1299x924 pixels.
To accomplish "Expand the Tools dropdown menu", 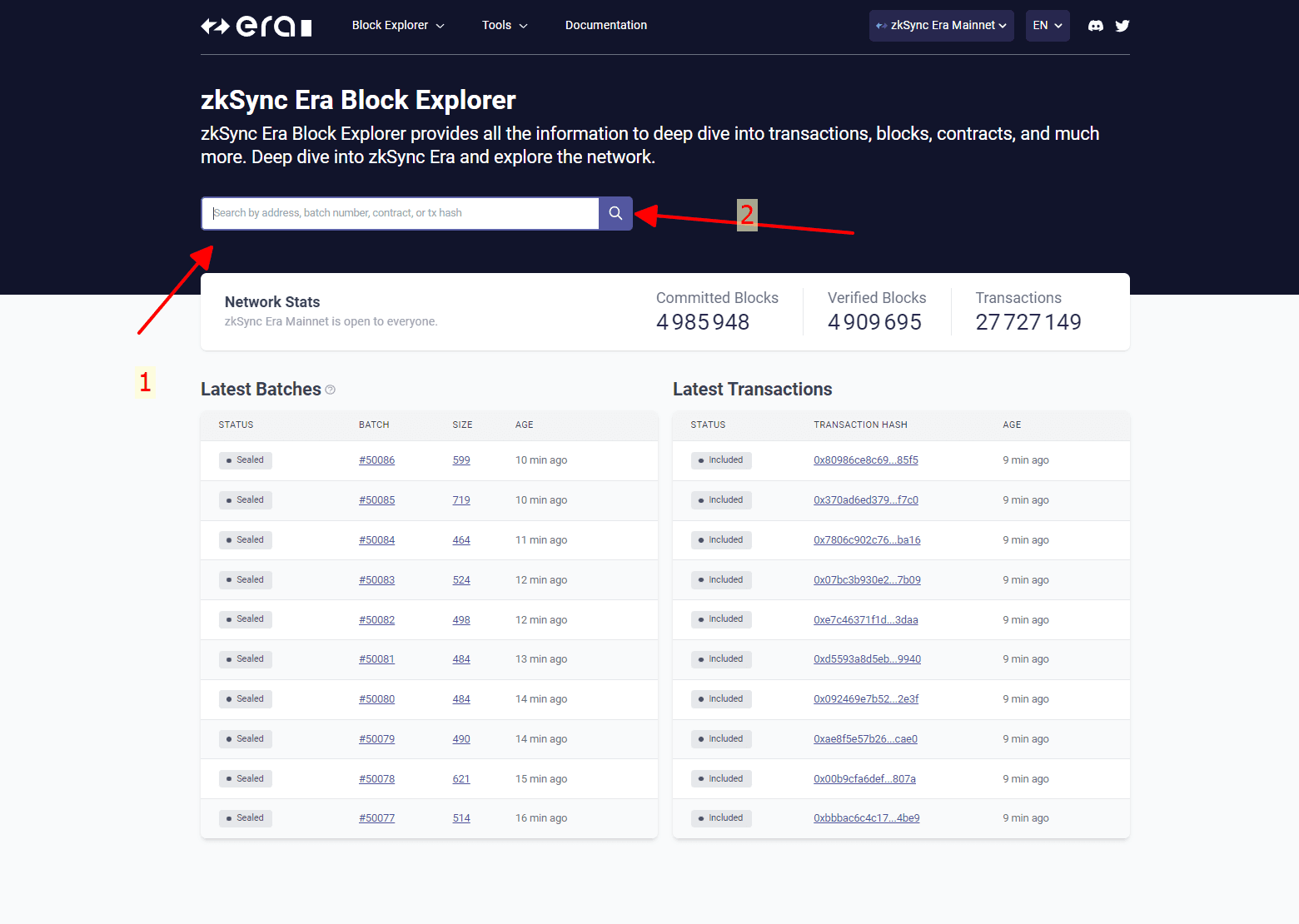I will tap(505, 25).
